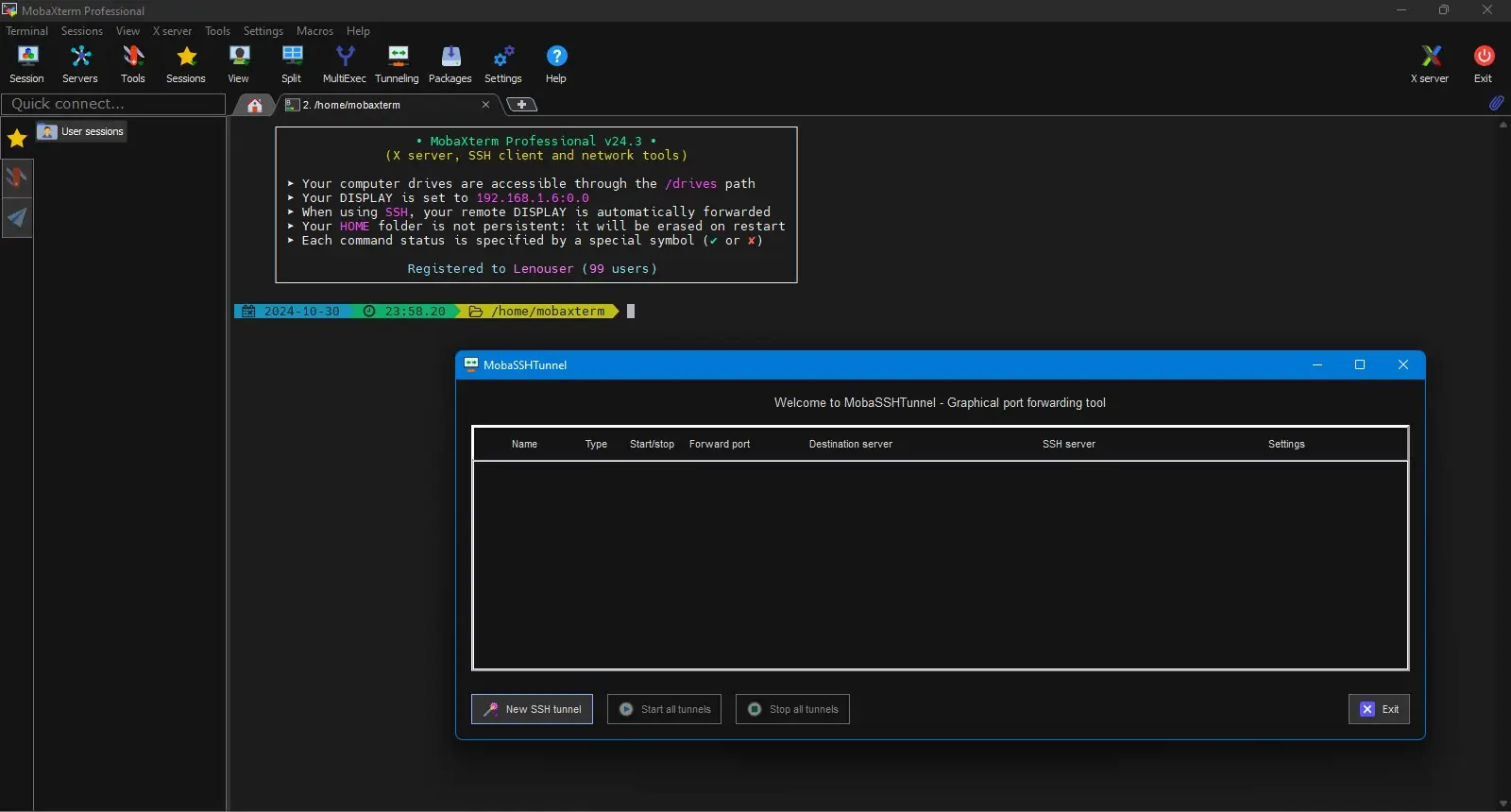The image size is (1511, 812).
Task: Select the star favorites sidebar tab
Action: coord(17,139)
